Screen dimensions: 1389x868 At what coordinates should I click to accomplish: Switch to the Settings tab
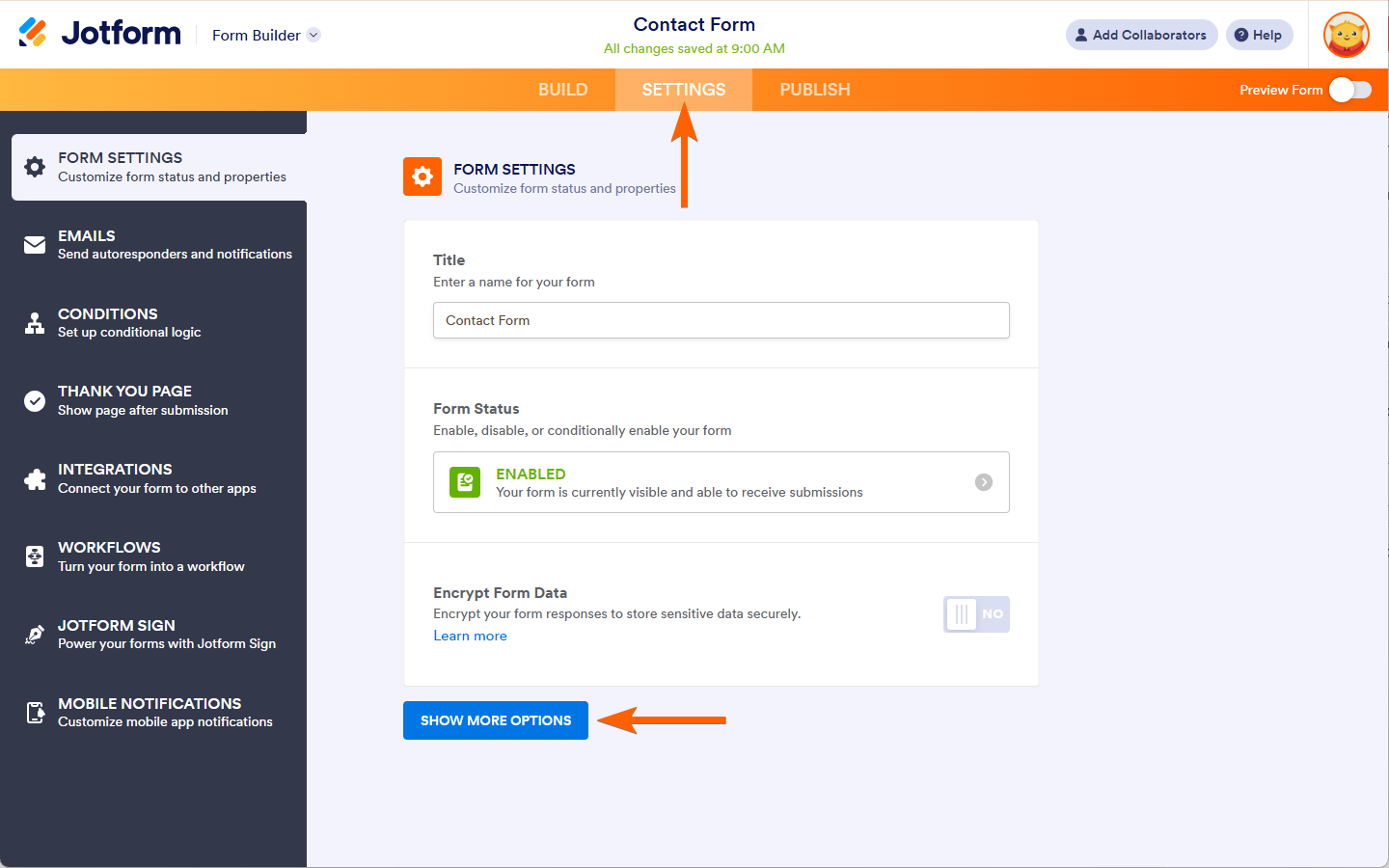[x=684, y=90]
